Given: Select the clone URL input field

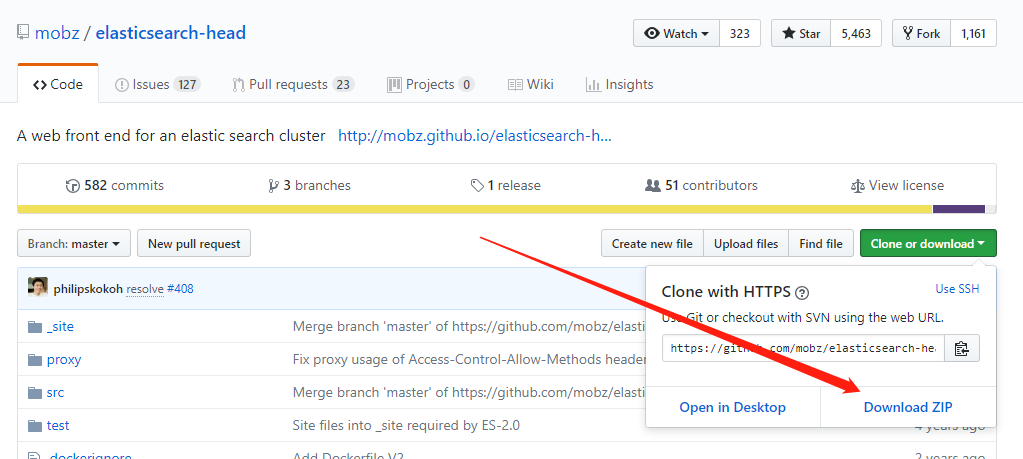Looking at the screenshot, I should click(803, 348).
